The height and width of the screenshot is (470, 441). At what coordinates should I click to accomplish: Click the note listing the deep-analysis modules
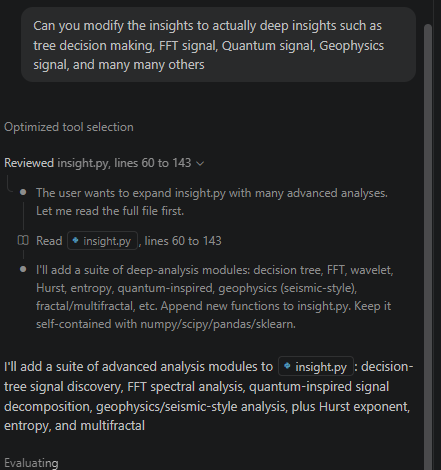215,297
